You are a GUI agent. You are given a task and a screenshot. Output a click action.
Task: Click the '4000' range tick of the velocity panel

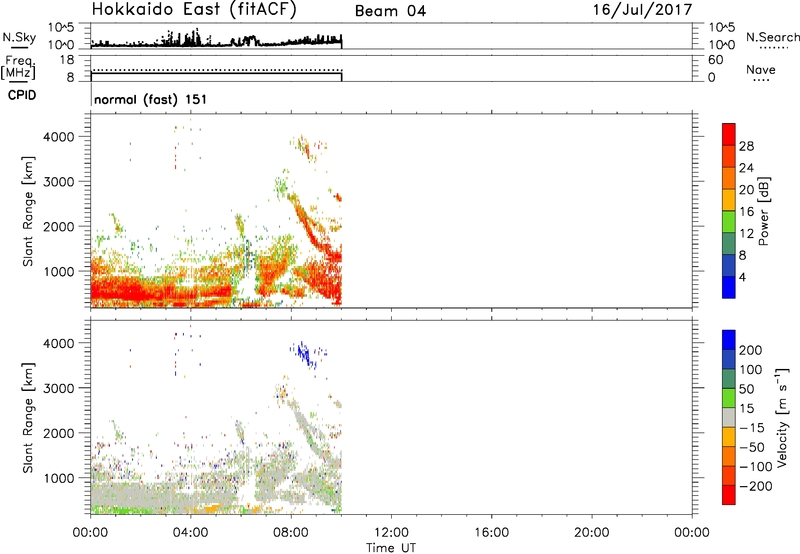tap(58, 343)
